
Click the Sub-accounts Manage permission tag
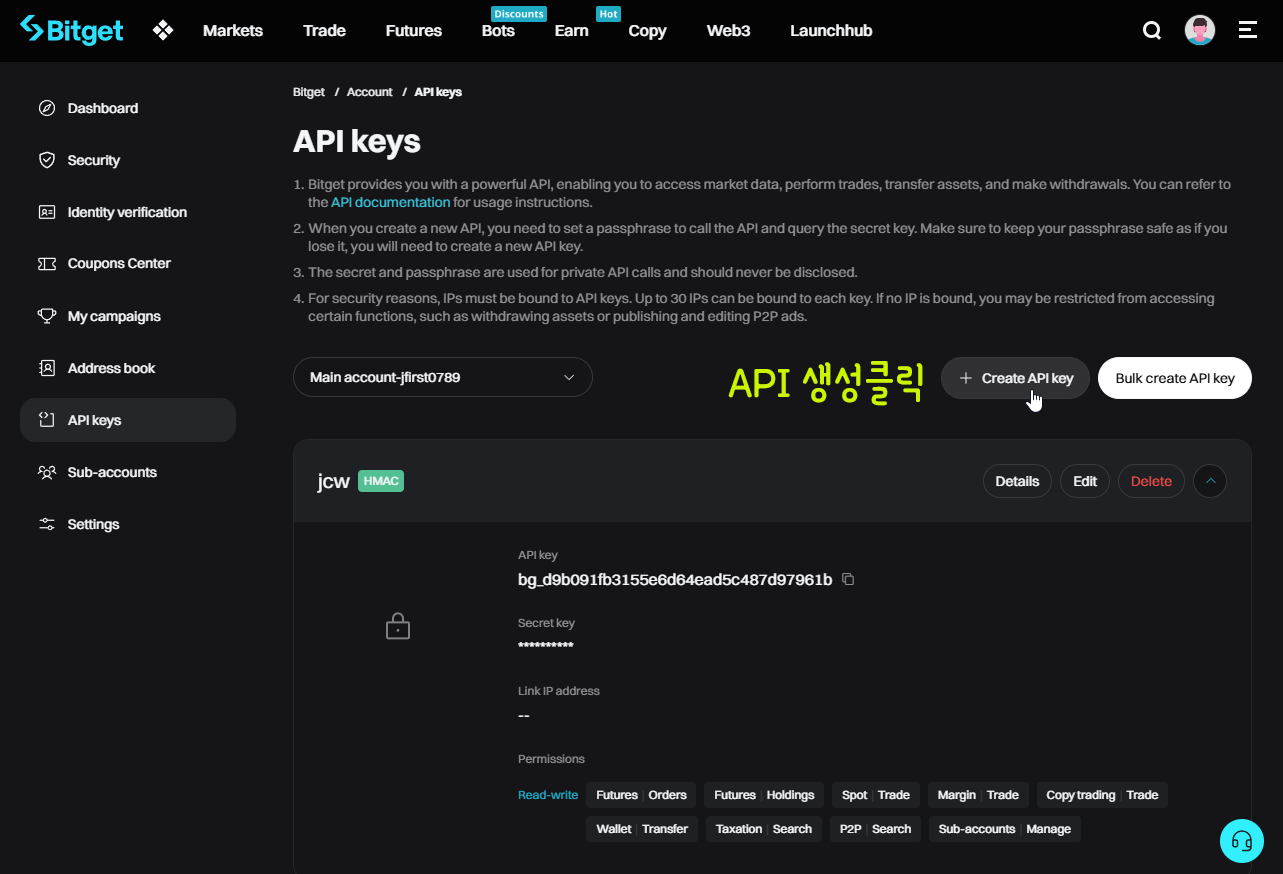(1005, 829)
